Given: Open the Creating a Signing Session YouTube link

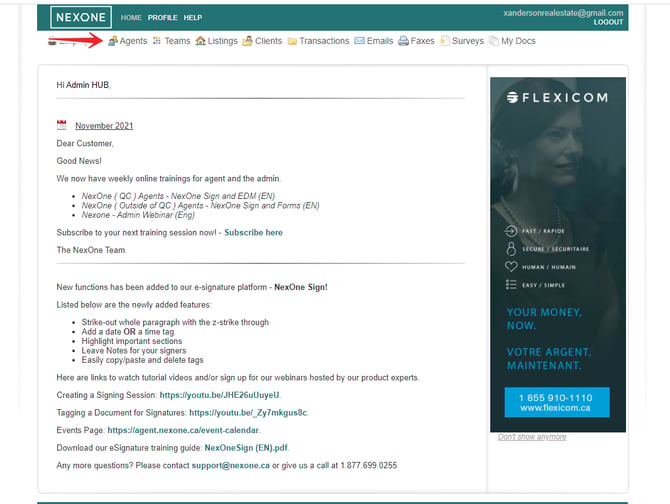Looking at the screenshot, I should click(x=219, y=395).
